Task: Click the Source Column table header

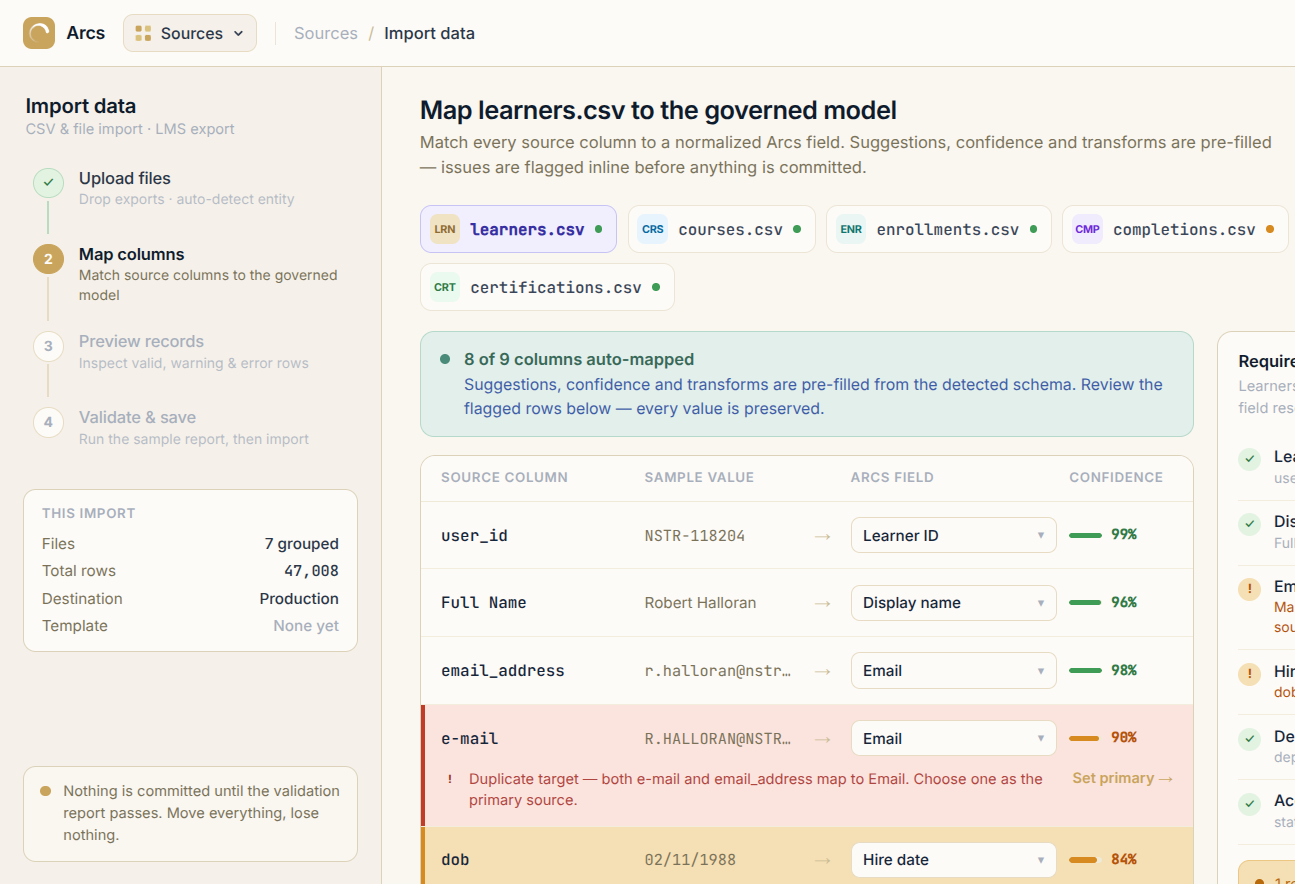Action: pos(504,478)
